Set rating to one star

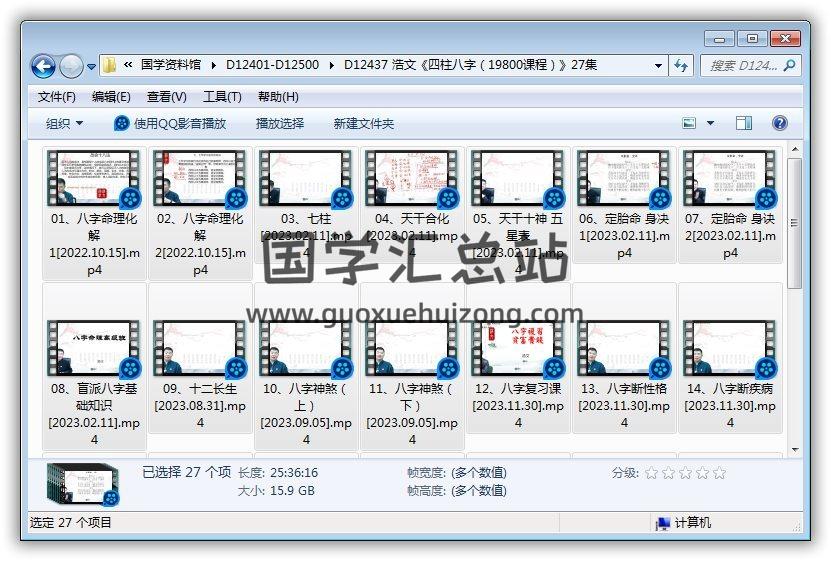tap(652, 473)
